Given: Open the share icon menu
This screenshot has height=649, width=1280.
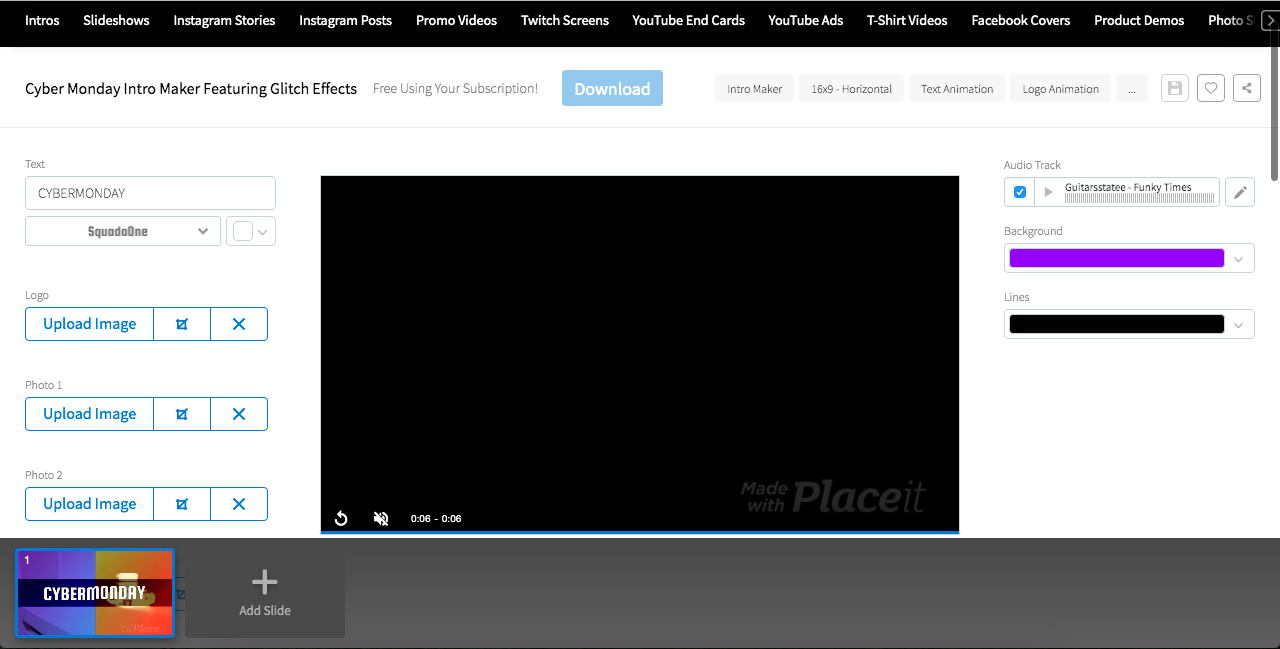Looking at the screenshot, I should pos(1247,88).
